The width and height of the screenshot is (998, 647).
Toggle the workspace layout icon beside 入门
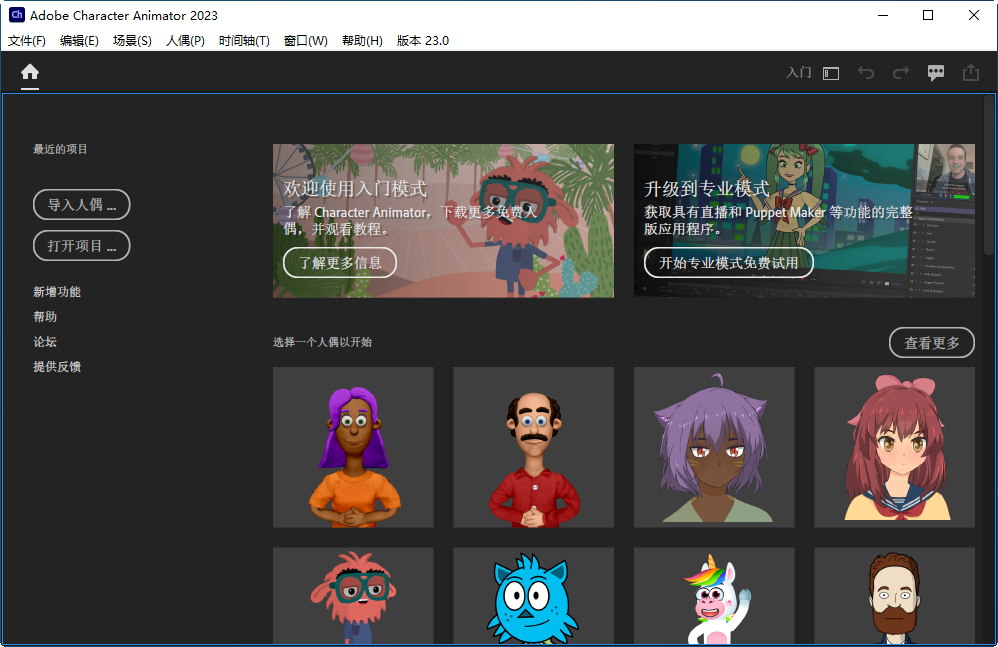(830, 72)
